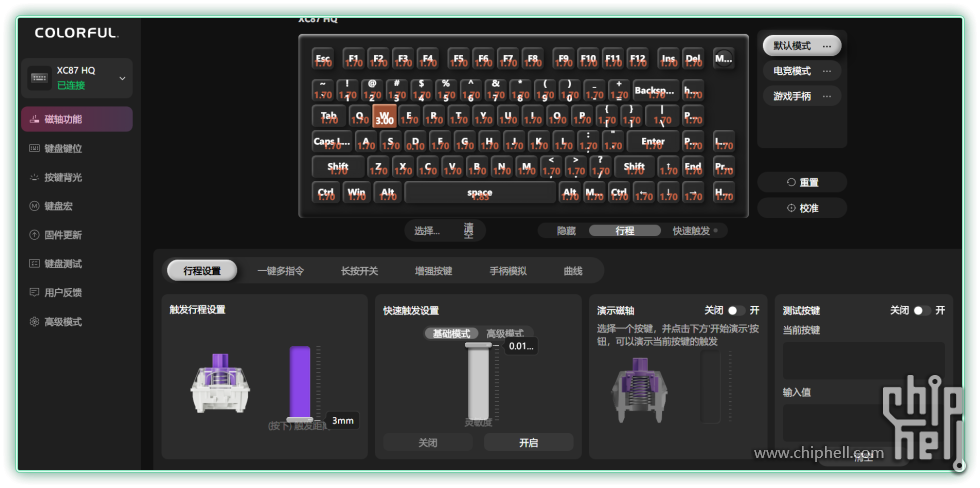Switch key overlay to 隐藏 hidden
The image size is (980, 488).
point(566,231)
